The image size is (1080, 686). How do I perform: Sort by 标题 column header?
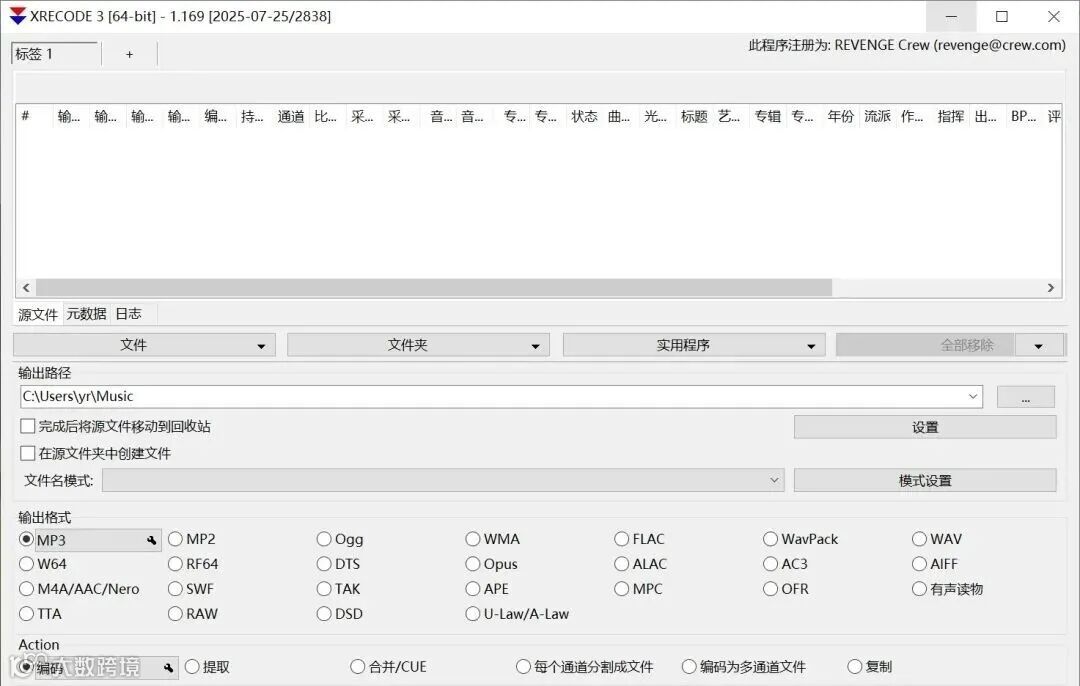[694, 116]
